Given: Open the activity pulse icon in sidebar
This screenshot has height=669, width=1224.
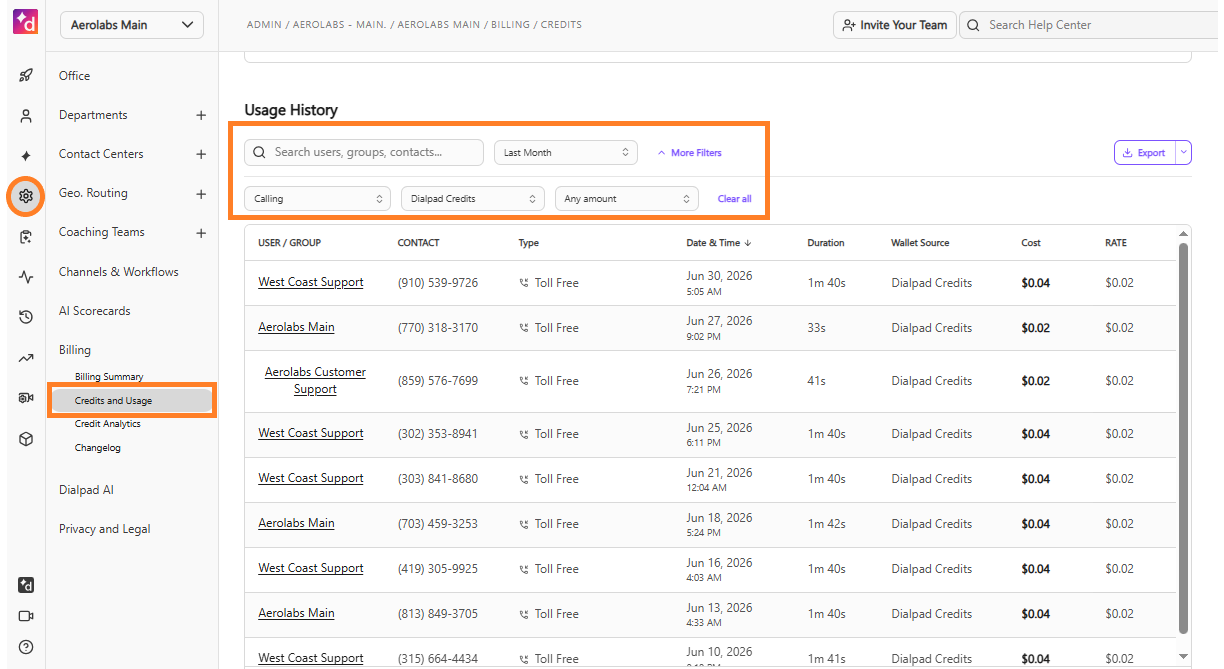Looking at the screenshot, I should point(26,277).
